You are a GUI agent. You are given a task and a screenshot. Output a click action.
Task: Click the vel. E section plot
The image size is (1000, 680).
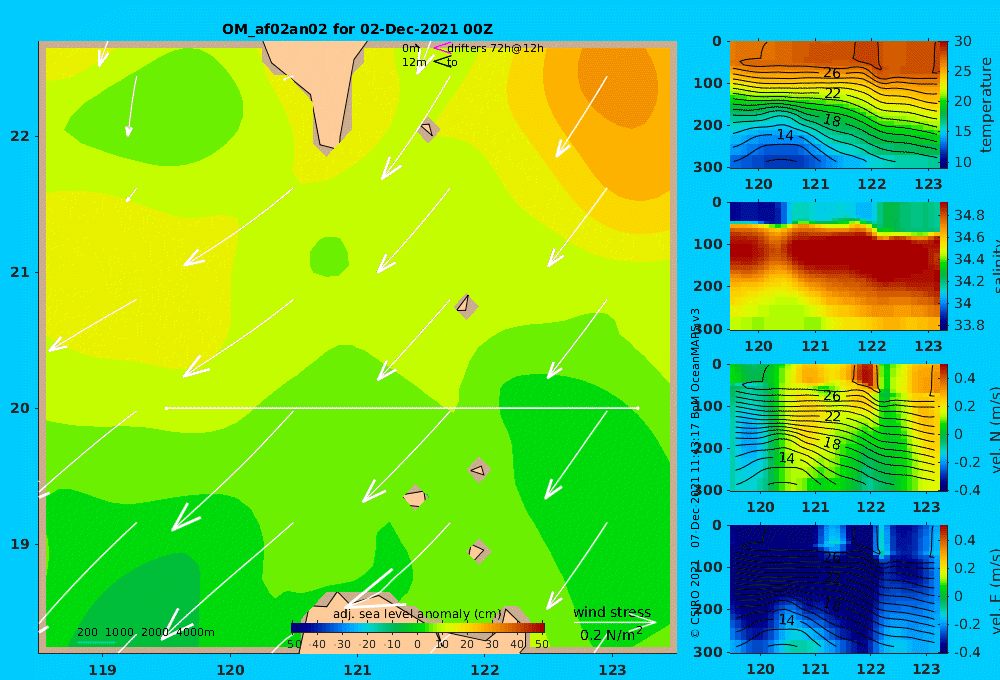click(x=834, y=589)
